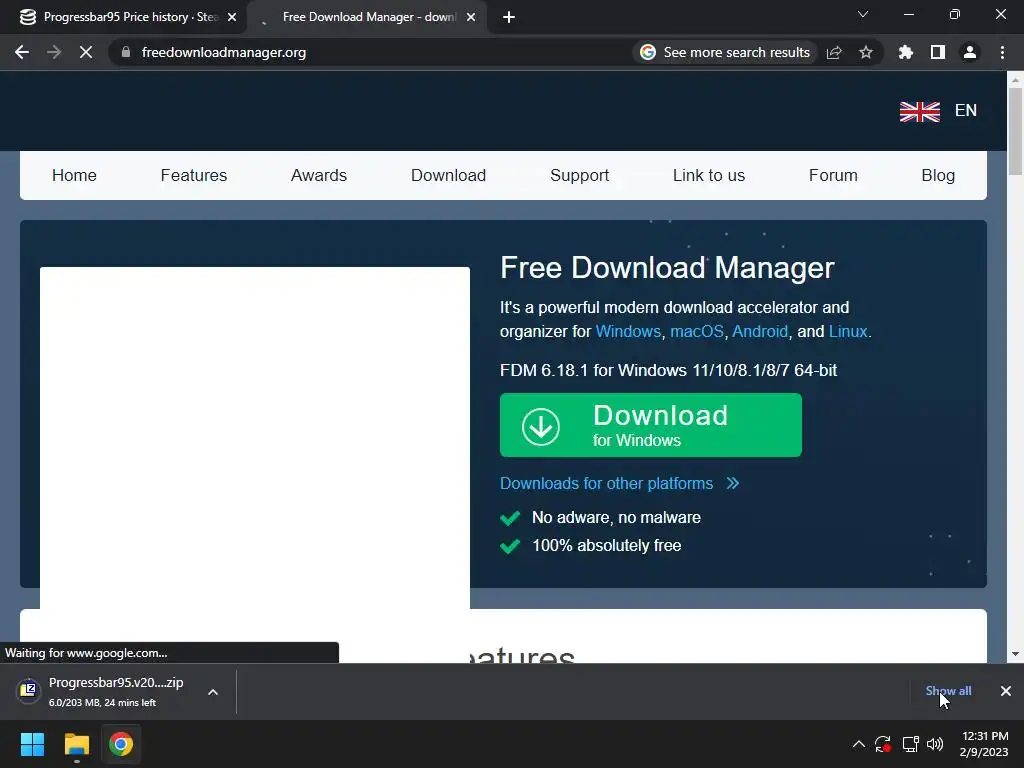Viewport: 1024px width, 768px height.
Task: Click the UK flag language icon
Action: click(x=920, y=112)
